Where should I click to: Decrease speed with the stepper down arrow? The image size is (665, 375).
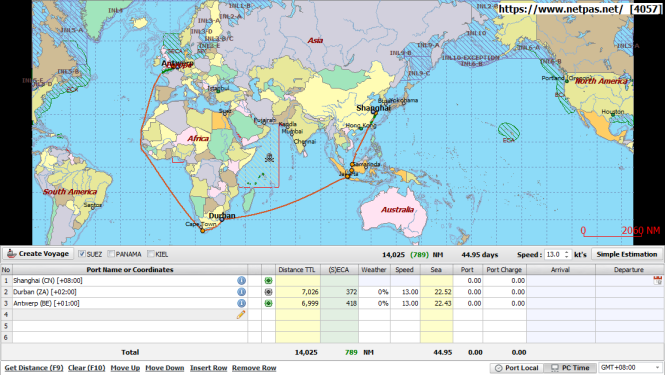tap(566, 257)
